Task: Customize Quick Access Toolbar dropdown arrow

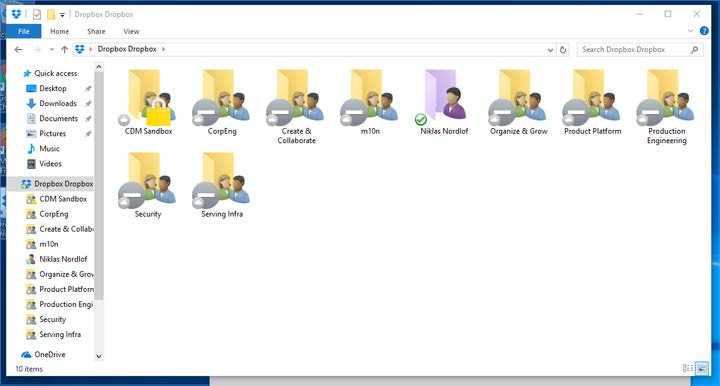Action: click(62, 15)
